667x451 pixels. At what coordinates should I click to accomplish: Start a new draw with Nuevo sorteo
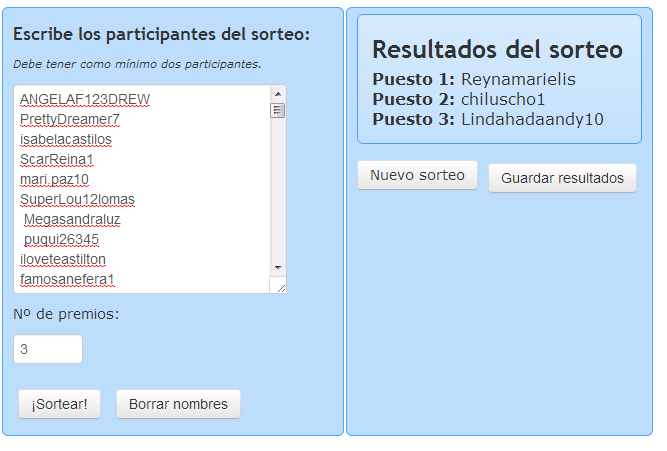(417, 175)
